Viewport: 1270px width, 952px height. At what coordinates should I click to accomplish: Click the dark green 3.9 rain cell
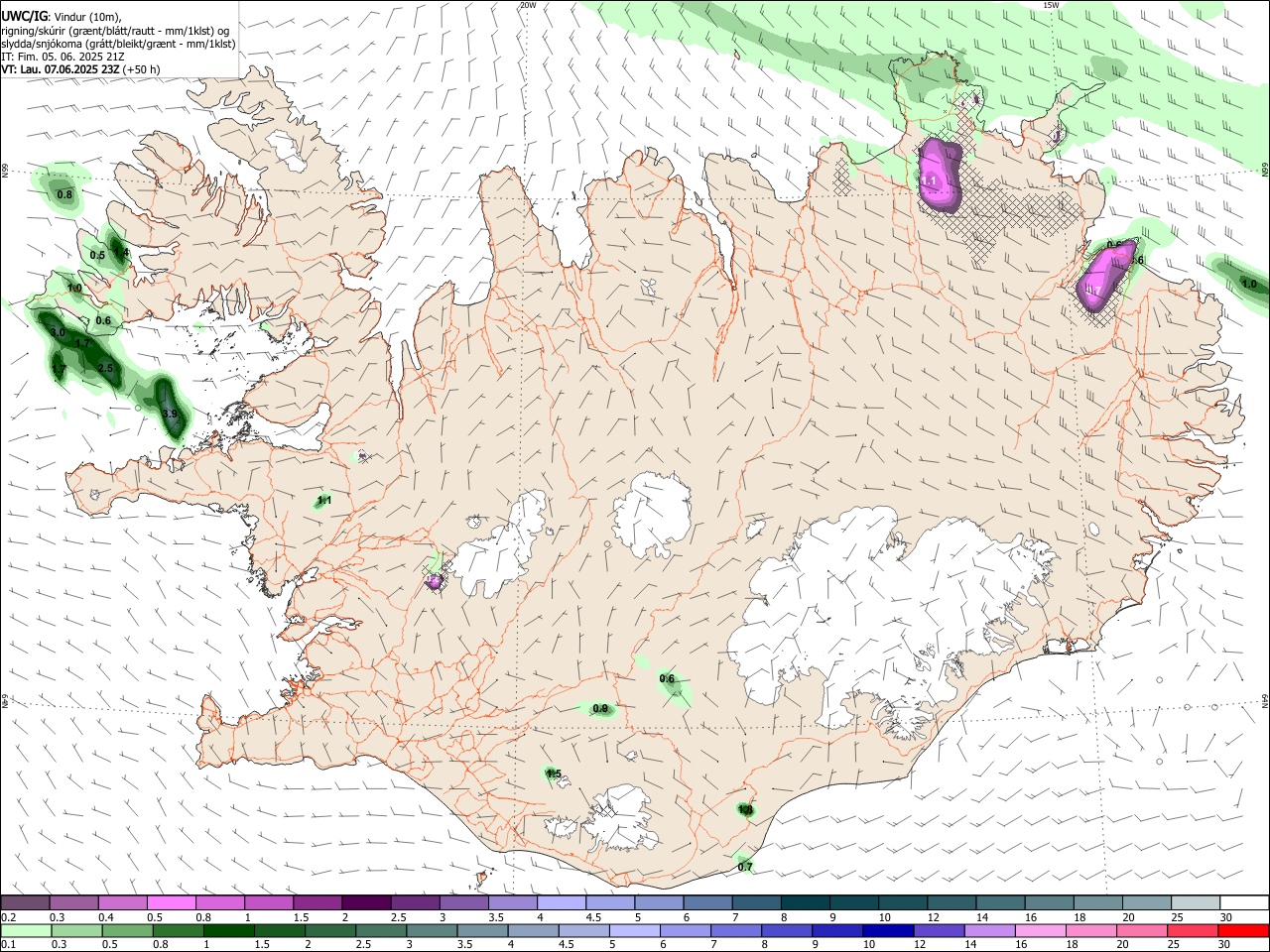170,410
